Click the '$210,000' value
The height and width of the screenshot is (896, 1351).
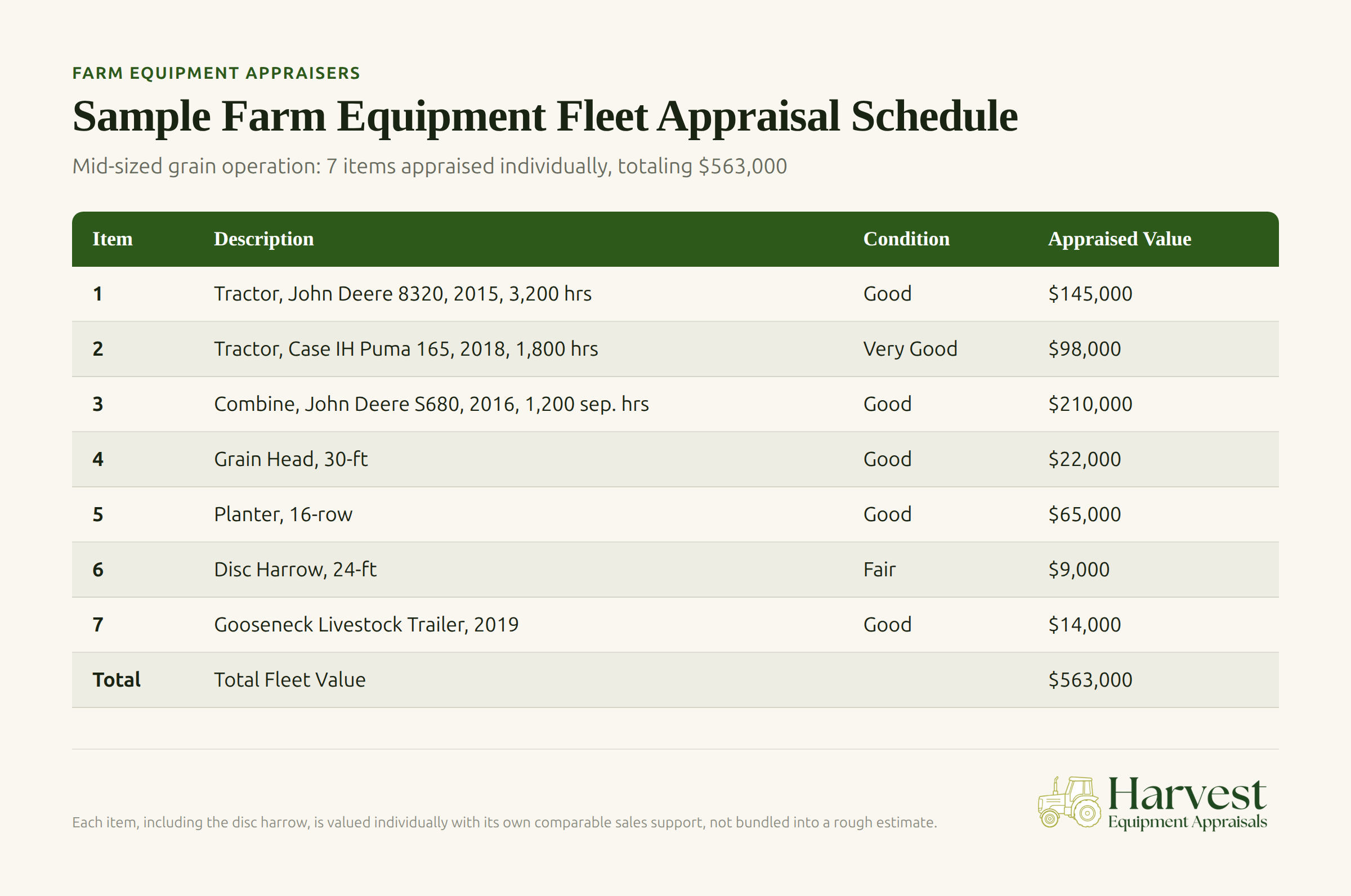pos(1090,404)
